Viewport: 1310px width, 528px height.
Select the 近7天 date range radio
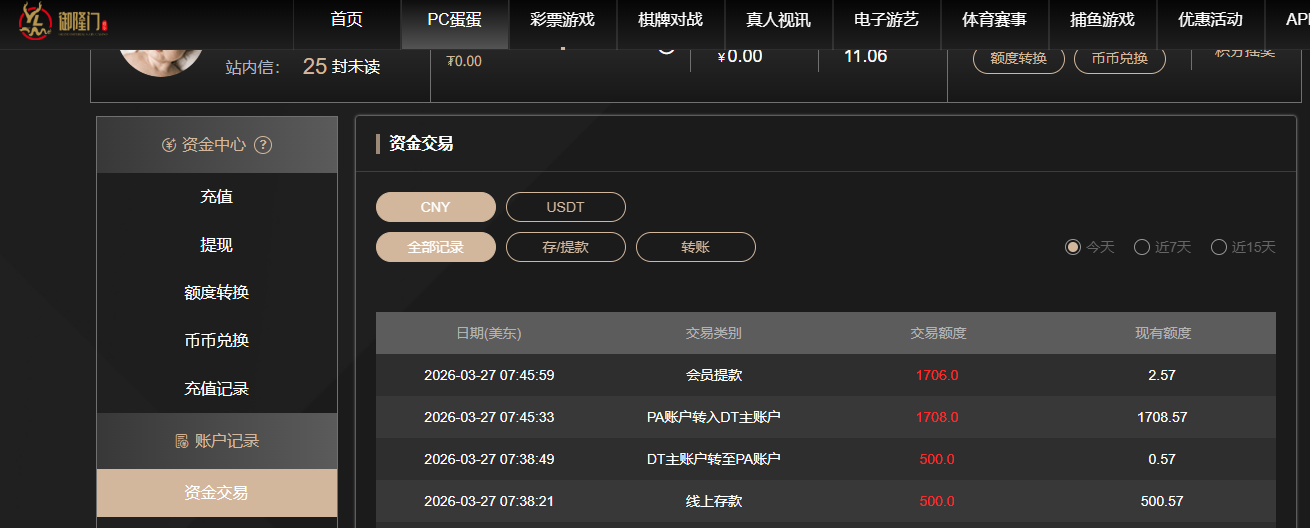[1142, 247]
